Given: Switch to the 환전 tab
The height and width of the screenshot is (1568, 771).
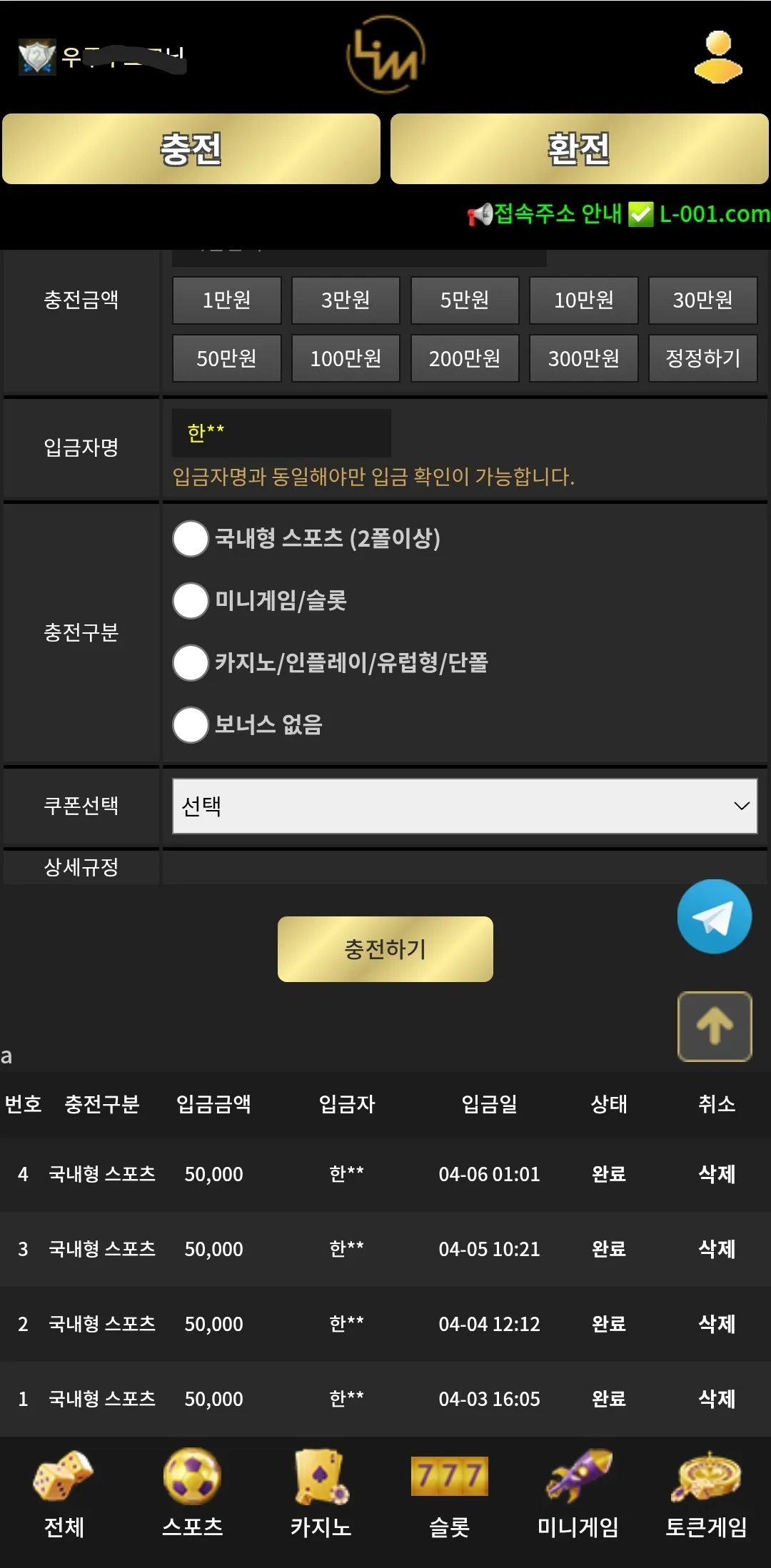Looking at the screenshot, I should pos(580,149).
